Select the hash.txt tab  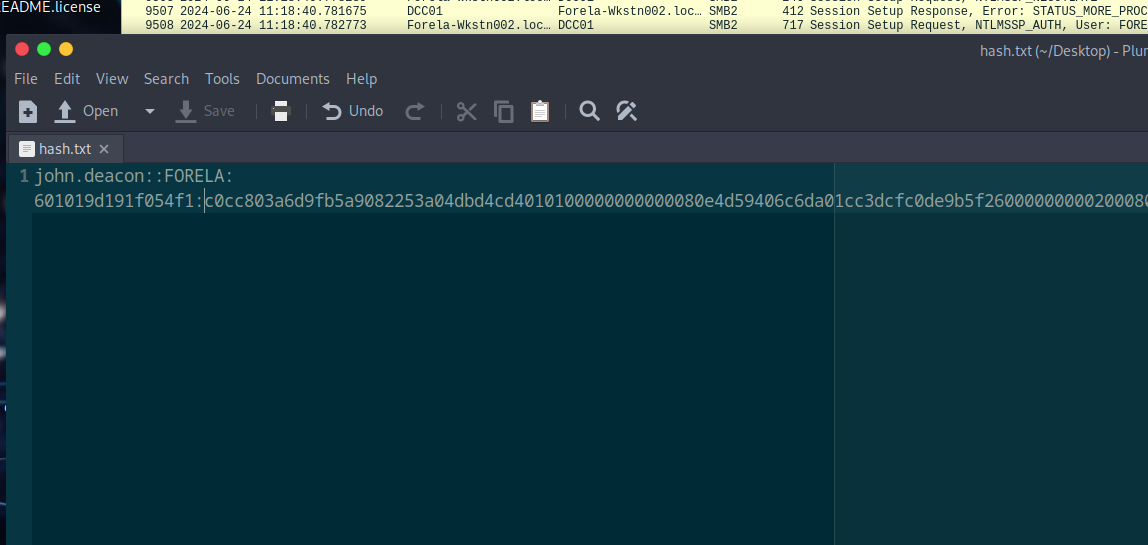64,149
